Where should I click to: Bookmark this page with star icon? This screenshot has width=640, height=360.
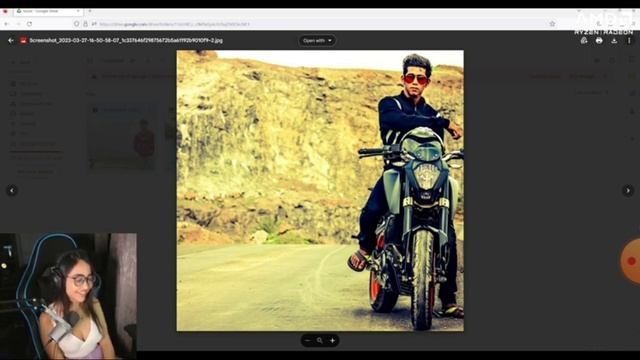pos(552,24)
